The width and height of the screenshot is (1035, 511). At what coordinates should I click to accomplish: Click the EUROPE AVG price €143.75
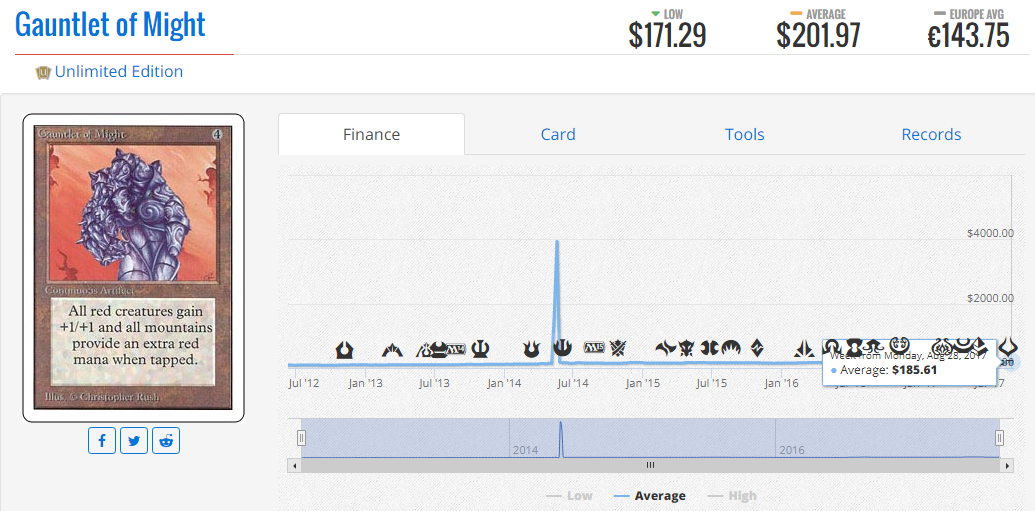(x=968, y=36)
